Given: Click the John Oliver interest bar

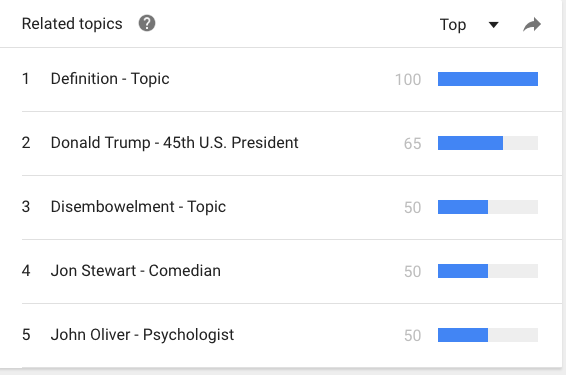Looking at the screenshot, I should (x=488, y=335).
